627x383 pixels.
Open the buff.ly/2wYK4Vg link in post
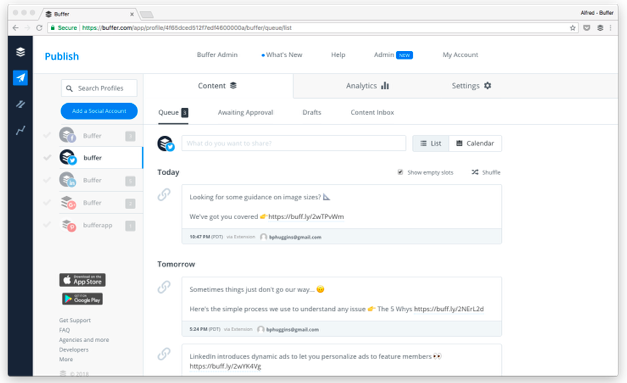[x=226, y=366]
